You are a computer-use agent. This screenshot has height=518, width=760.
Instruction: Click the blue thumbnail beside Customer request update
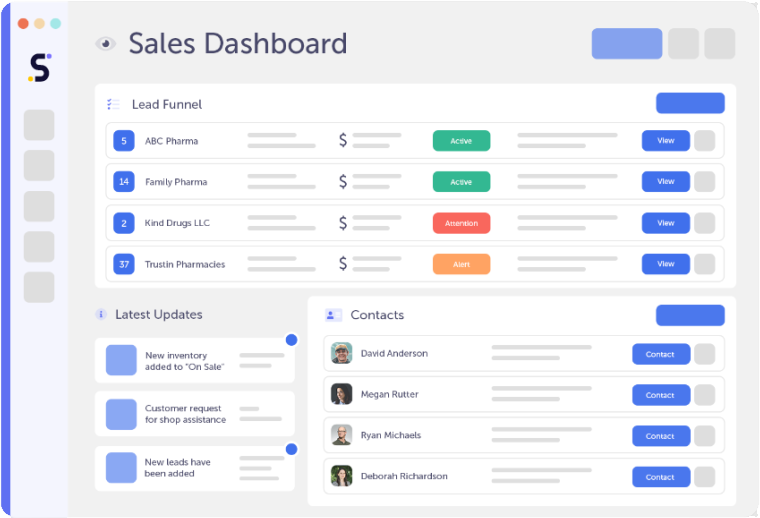click(x=121, y=414)
